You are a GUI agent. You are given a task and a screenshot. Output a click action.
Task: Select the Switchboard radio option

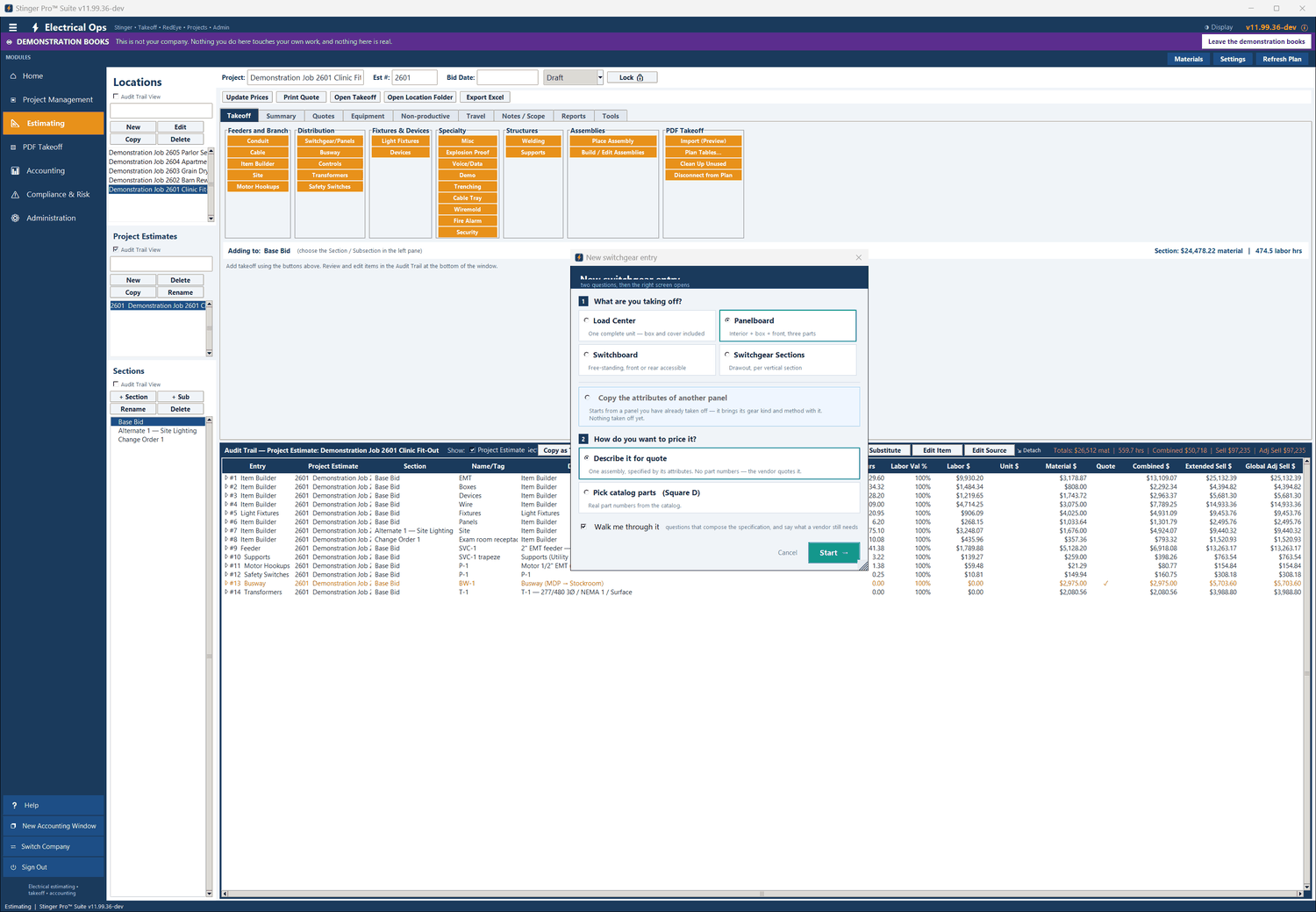pos(586,355)
